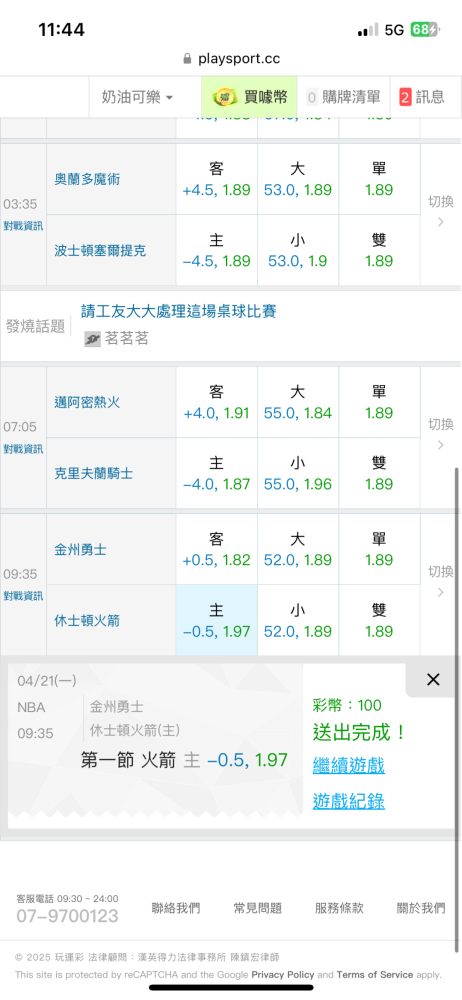462x1000 pixels.
Task: Open the 金州勇士 team link in the odds table
Action: click(80, 549)
